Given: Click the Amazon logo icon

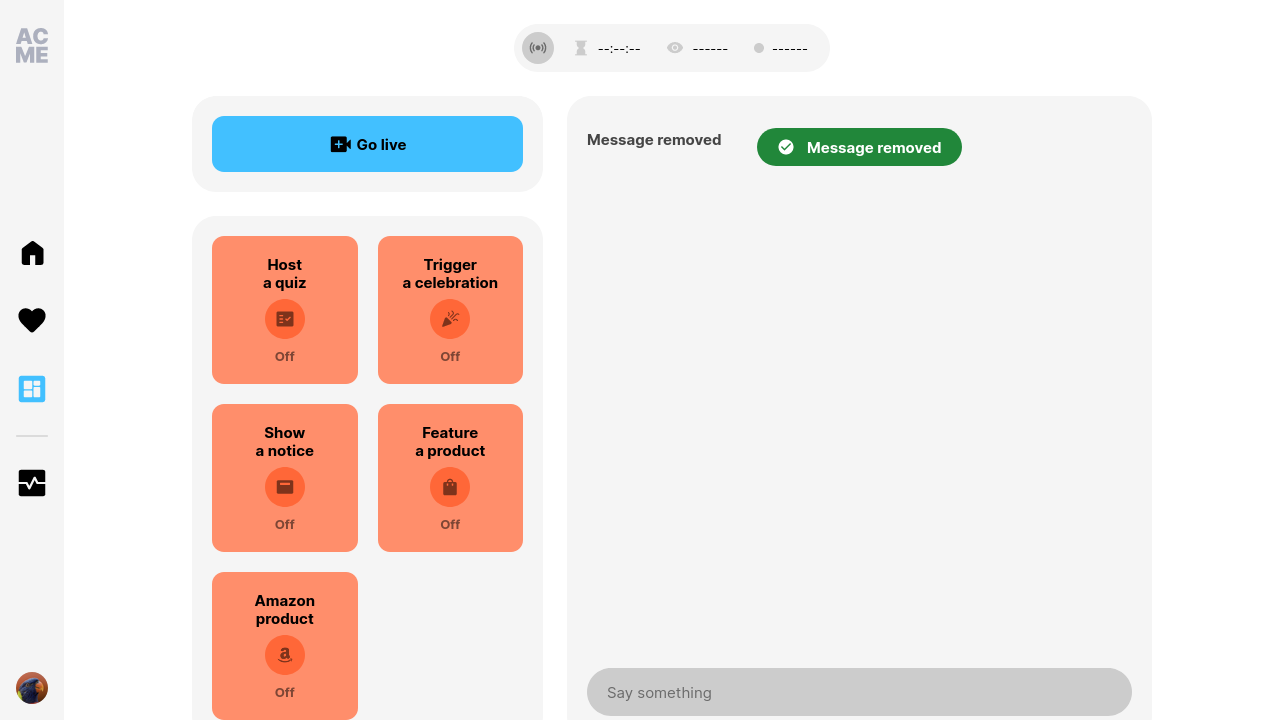Looking at the screenshot, I should [285, 655].
